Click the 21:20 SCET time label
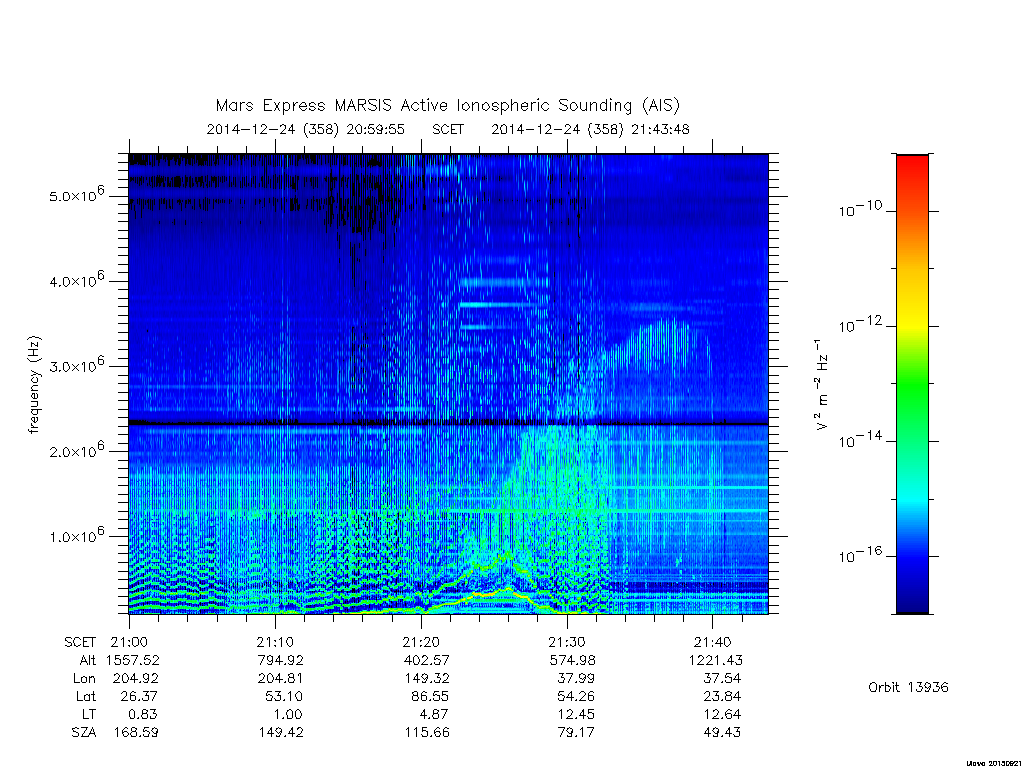 point(421,642)
